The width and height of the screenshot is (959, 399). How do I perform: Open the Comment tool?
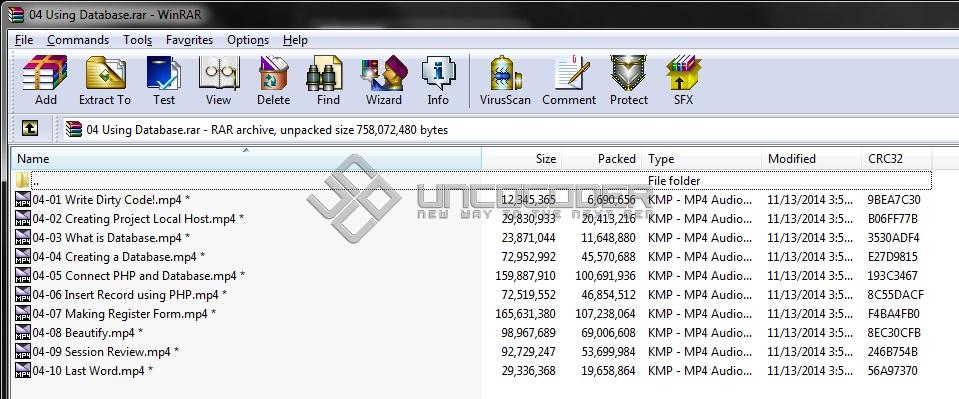[569, 80]
